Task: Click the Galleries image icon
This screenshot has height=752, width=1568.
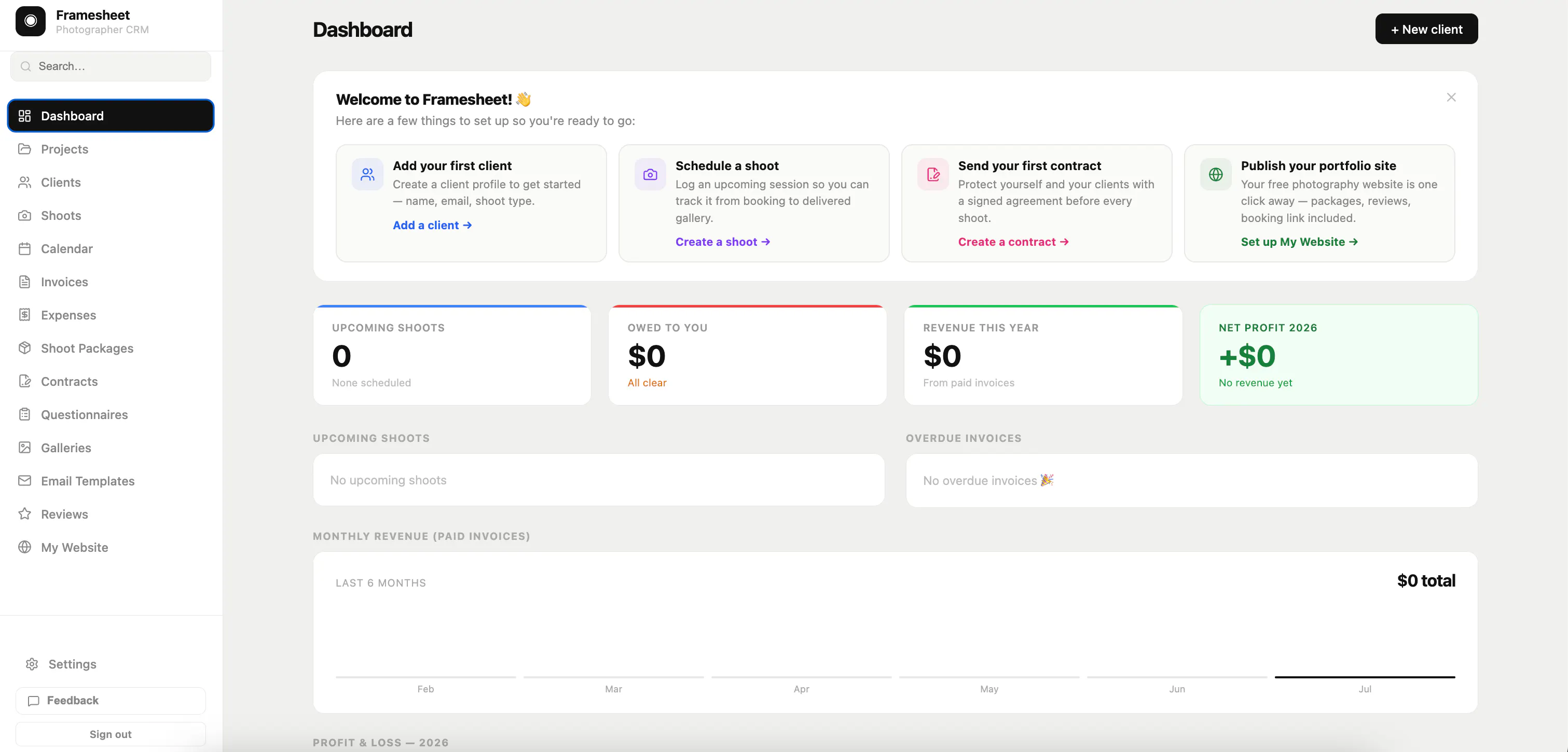Action: coord(24,447)
